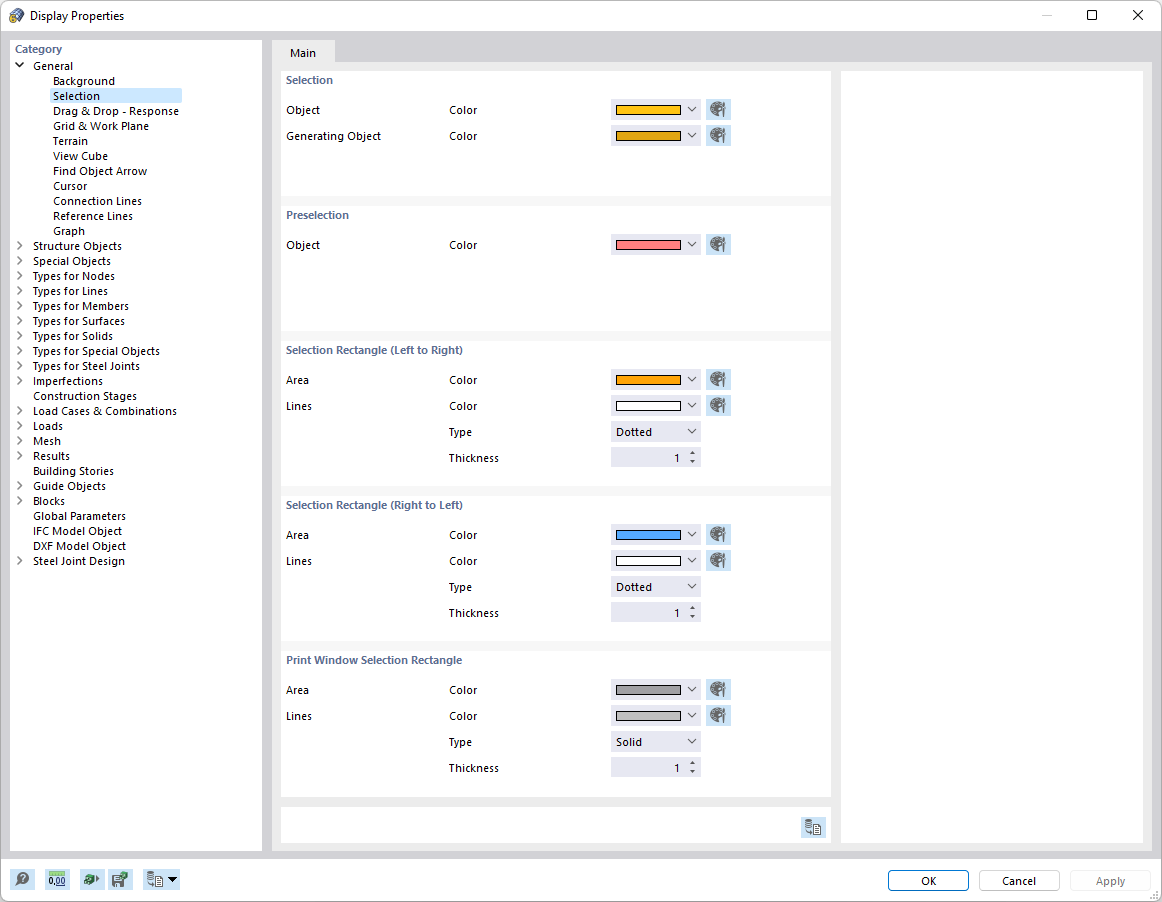Image resolution: width=1162 pixels, height=902 pixels.
Task: Expand Types for Nodes category
Action: click(20, 276)
